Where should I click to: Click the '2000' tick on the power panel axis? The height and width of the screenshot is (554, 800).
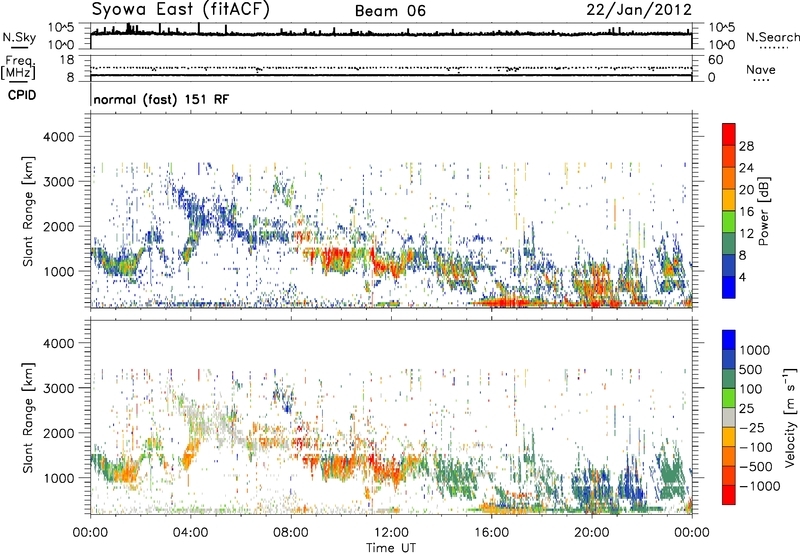tap(58, 226)
